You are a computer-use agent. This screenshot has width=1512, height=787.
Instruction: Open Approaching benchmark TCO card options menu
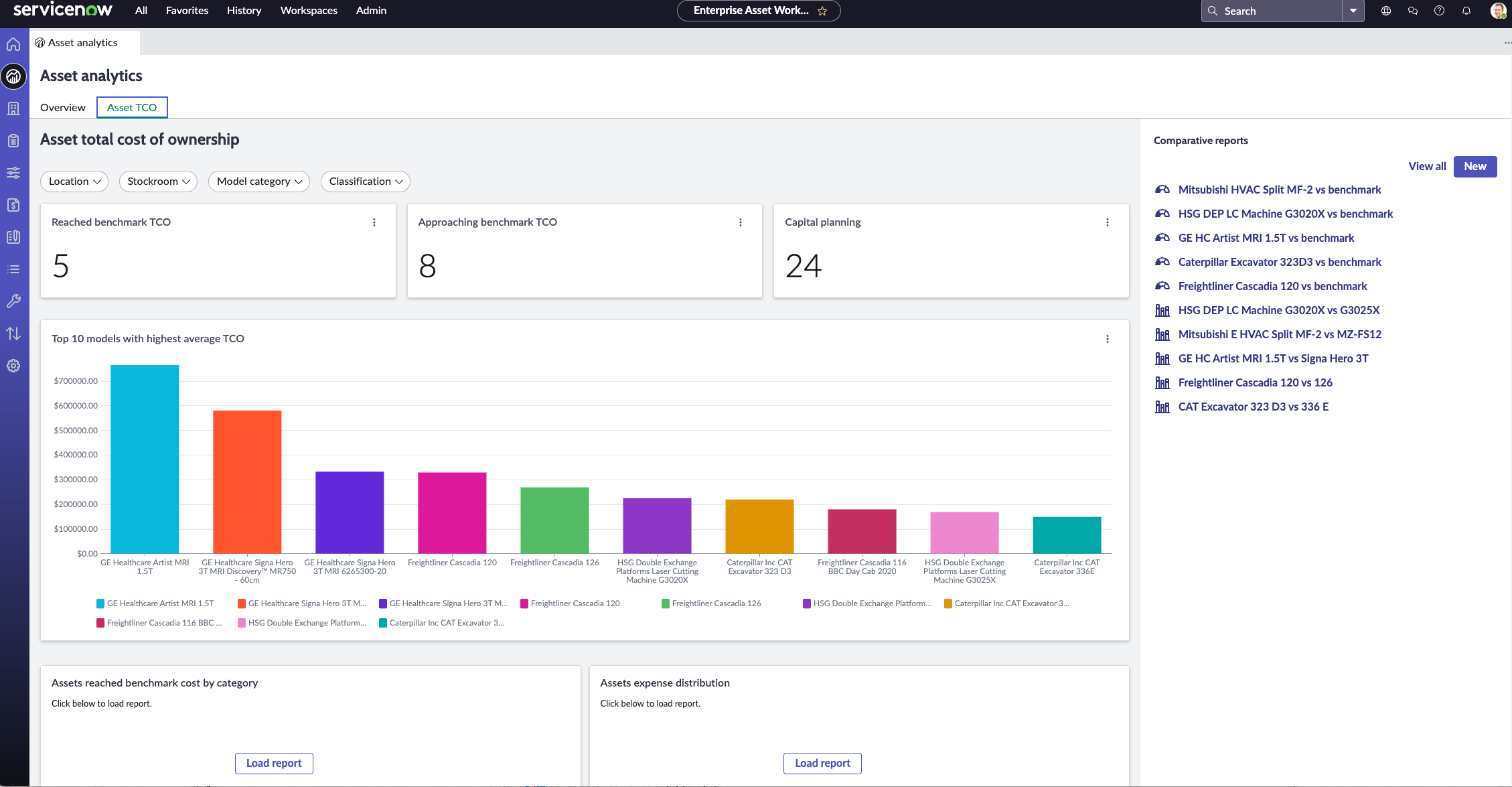tap(741, 222)
